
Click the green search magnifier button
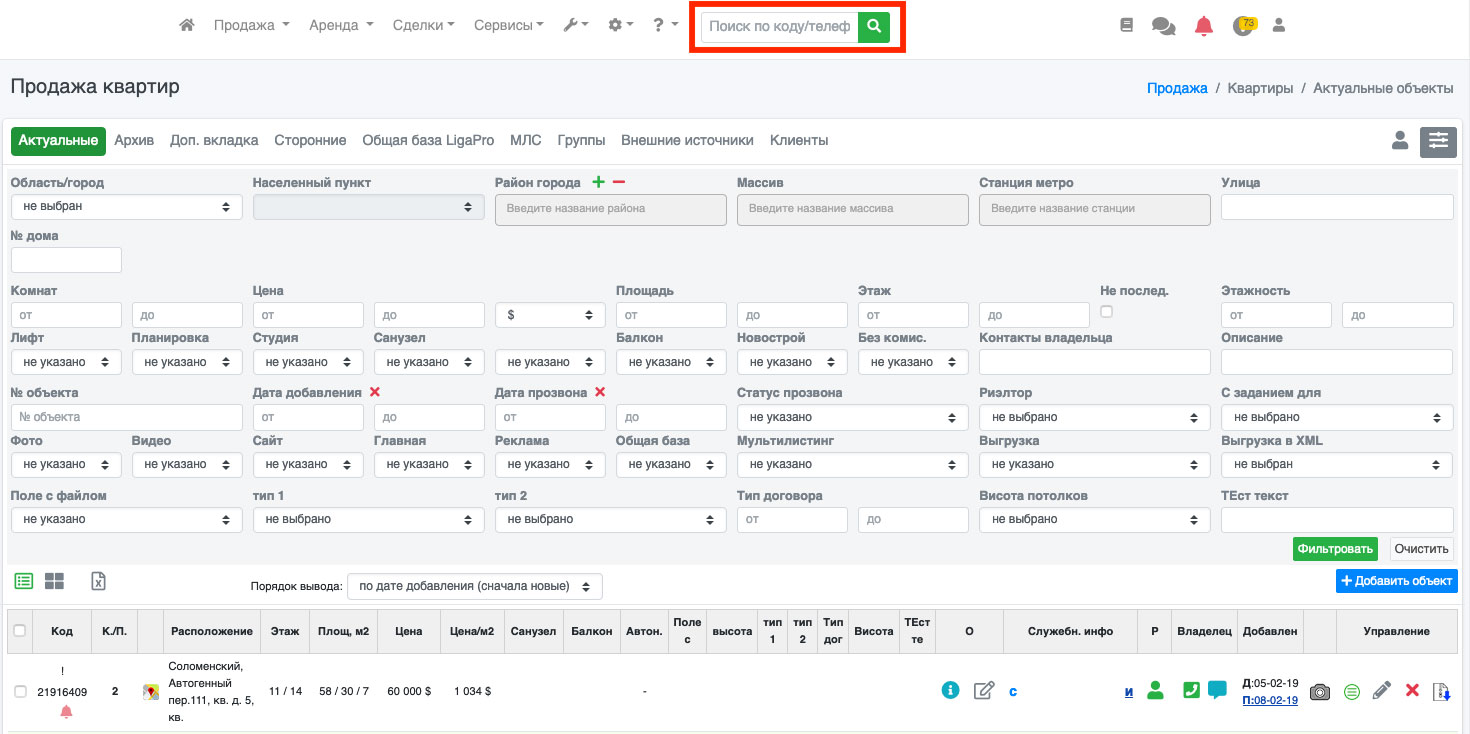coord(873,27)
